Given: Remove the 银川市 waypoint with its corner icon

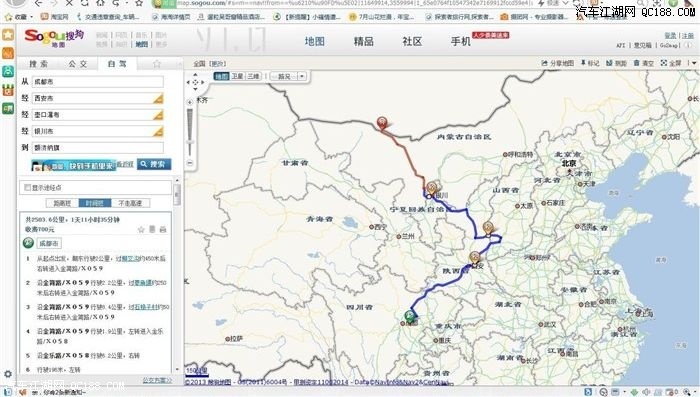Looking at the screenshot, I should [158, 131].
